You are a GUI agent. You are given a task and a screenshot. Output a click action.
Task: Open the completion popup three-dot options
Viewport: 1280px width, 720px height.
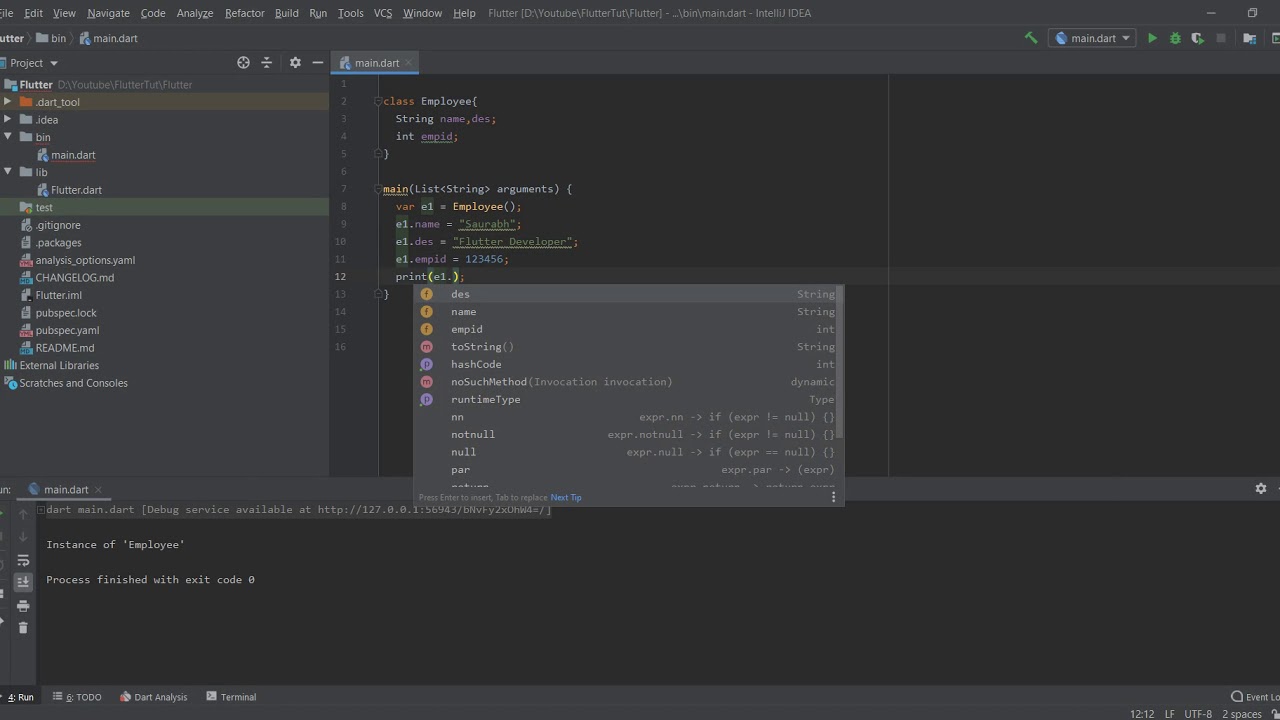click(833, 497)
